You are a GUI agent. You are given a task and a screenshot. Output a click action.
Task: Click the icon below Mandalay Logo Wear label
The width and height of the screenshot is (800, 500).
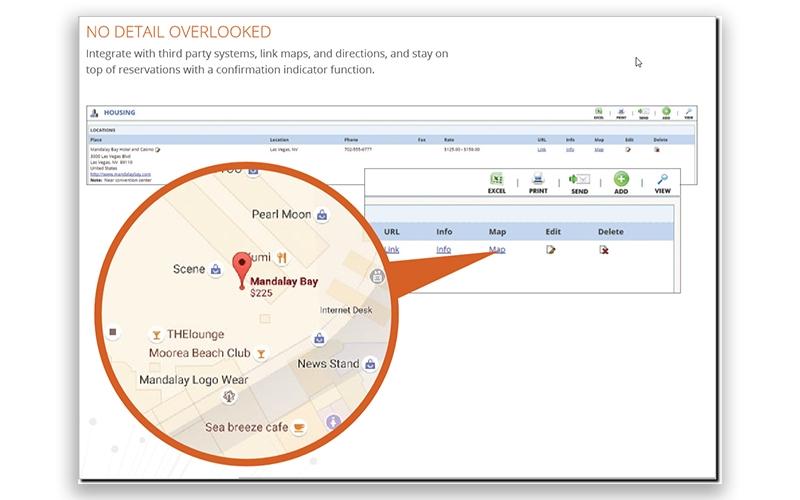click(229, 396)
